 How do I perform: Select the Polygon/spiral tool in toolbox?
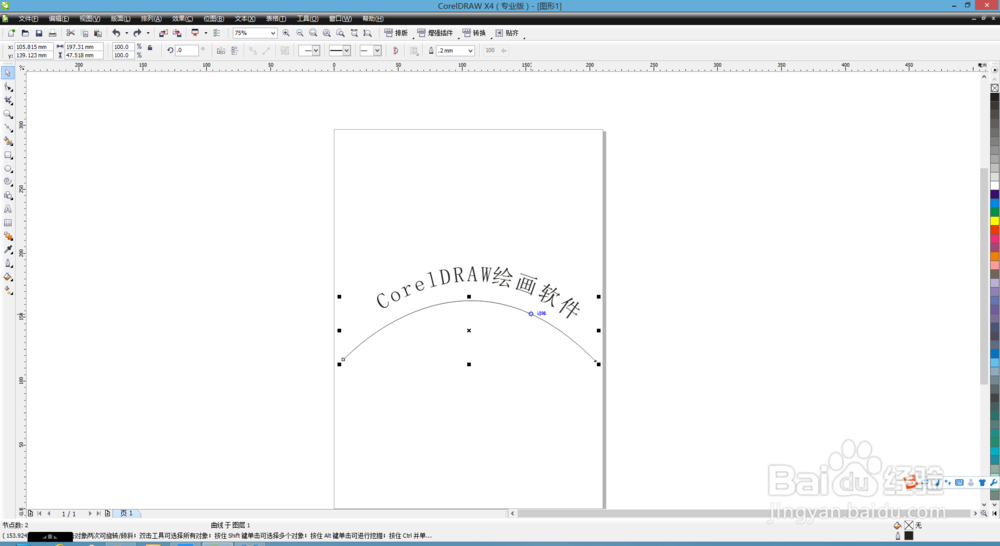tap(8, 182)
